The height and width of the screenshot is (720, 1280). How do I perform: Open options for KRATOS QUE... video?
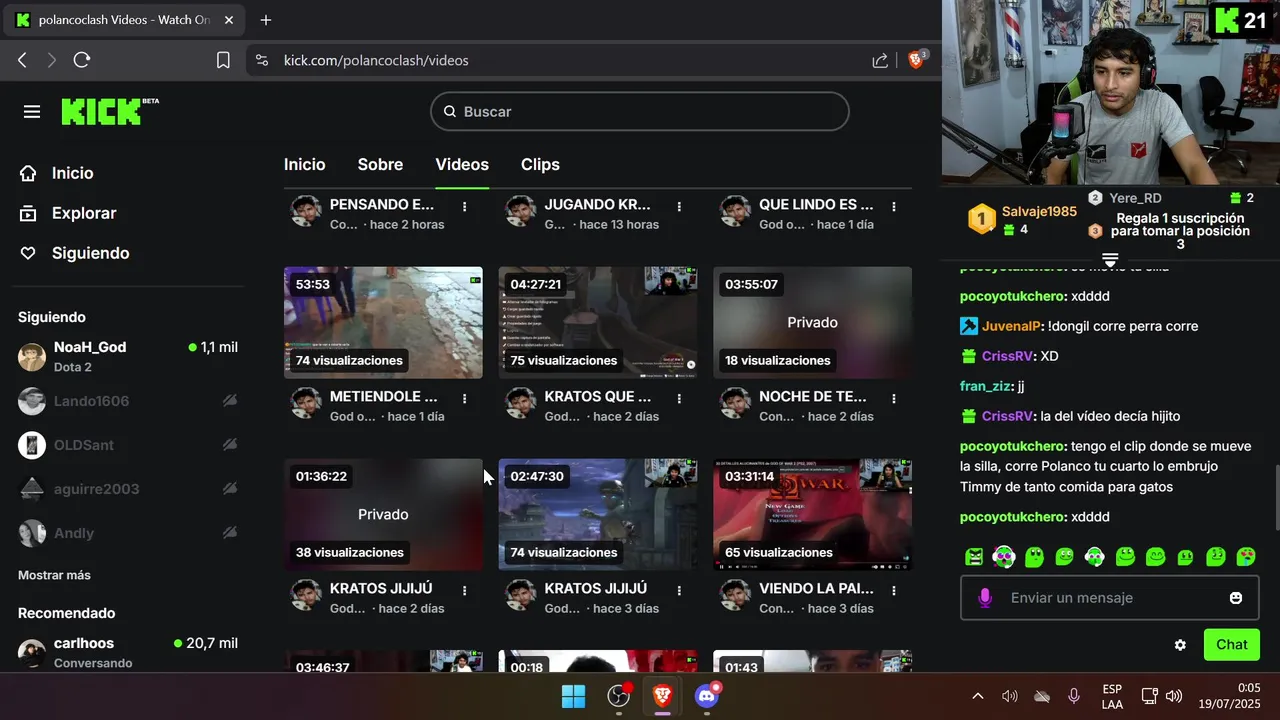click(679, 398)
